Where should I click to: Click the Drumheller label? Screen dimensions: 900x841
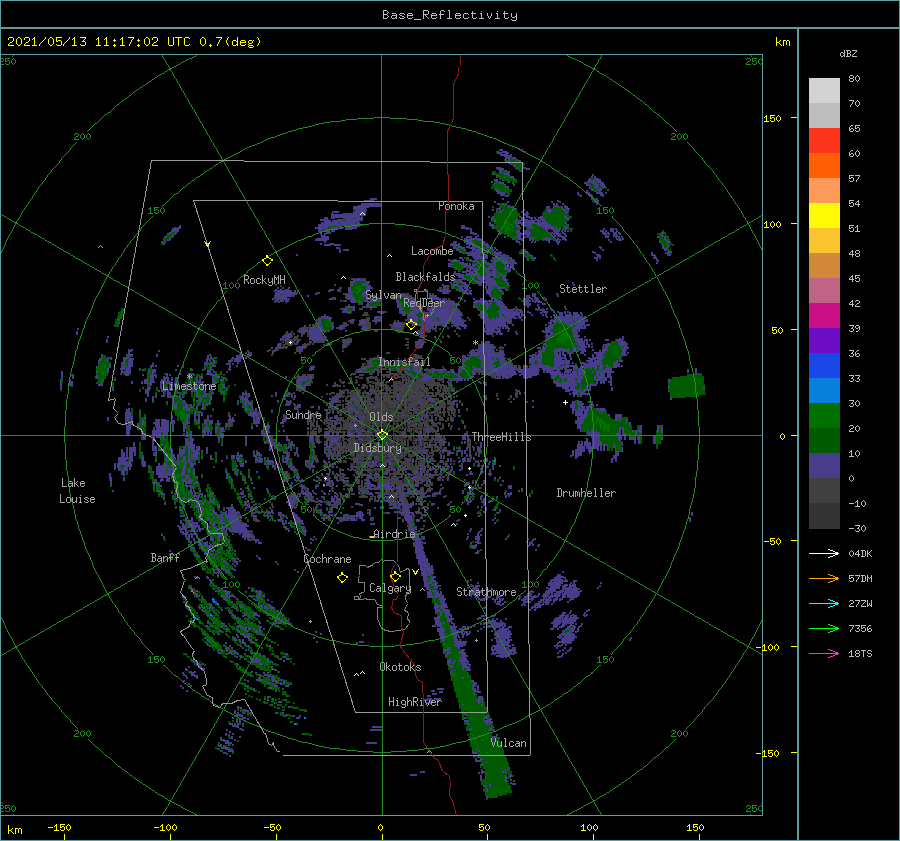tap(586, 493)
